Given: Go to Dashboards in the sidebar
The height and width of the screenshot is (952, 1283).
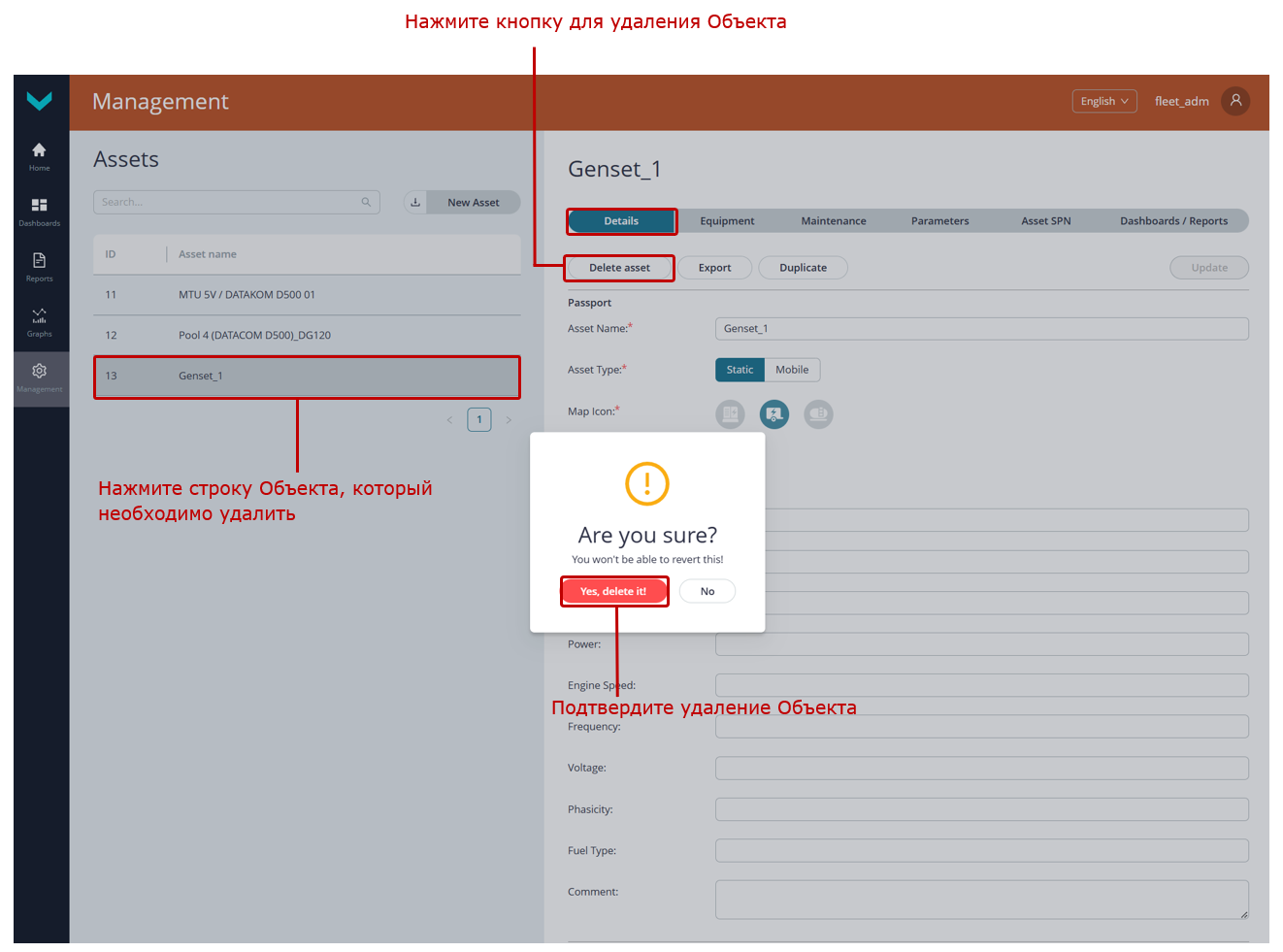Looking at the screenshot, I should point(39,210).
